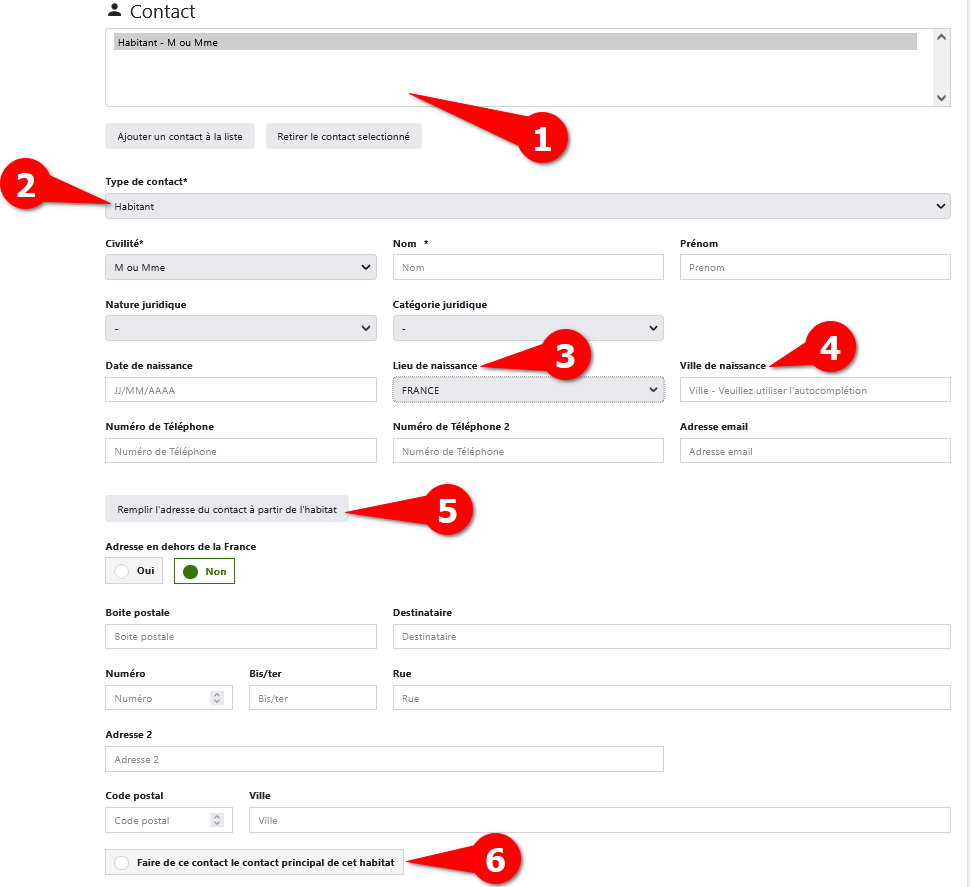Click 'Retirer le contact selectionné' button
The image size is (971, 887).
[343, 136]
